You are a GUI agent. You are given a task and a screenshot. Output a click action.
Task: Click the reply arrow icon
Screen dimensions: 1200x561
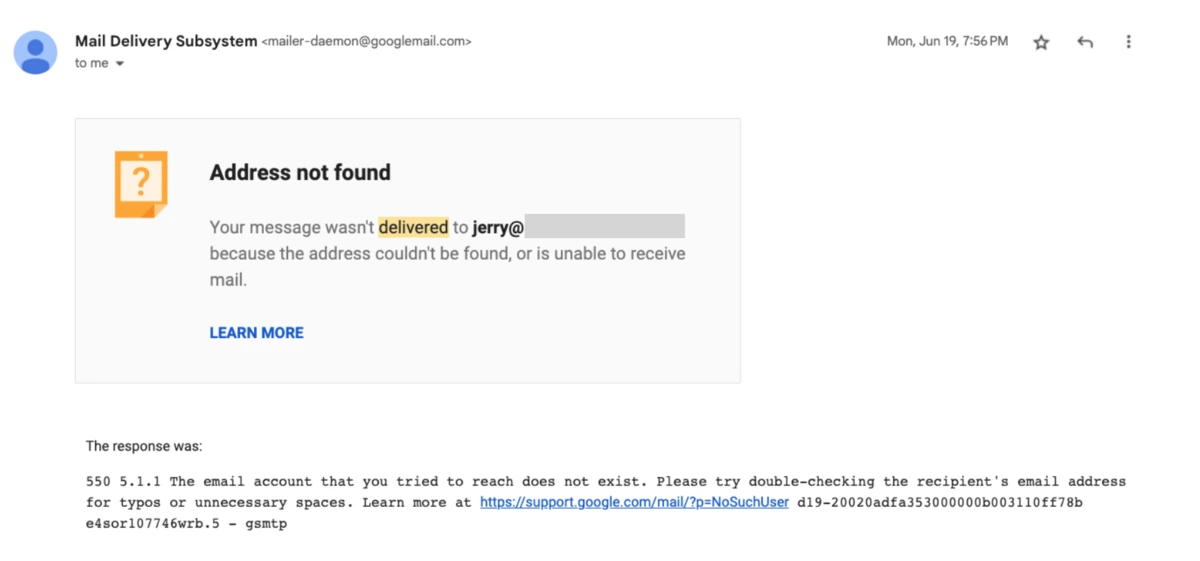tap(1085, 42)
